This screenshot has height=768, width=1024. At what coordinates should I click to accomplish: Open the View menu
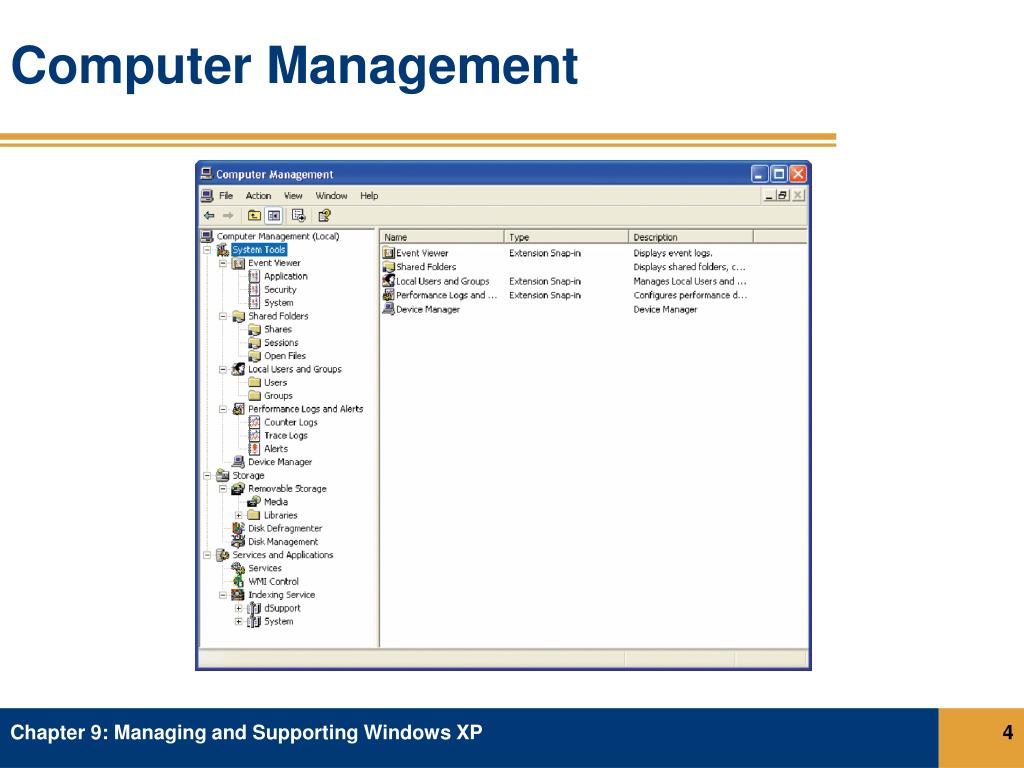pyautogui.click(x=293, y=195)
